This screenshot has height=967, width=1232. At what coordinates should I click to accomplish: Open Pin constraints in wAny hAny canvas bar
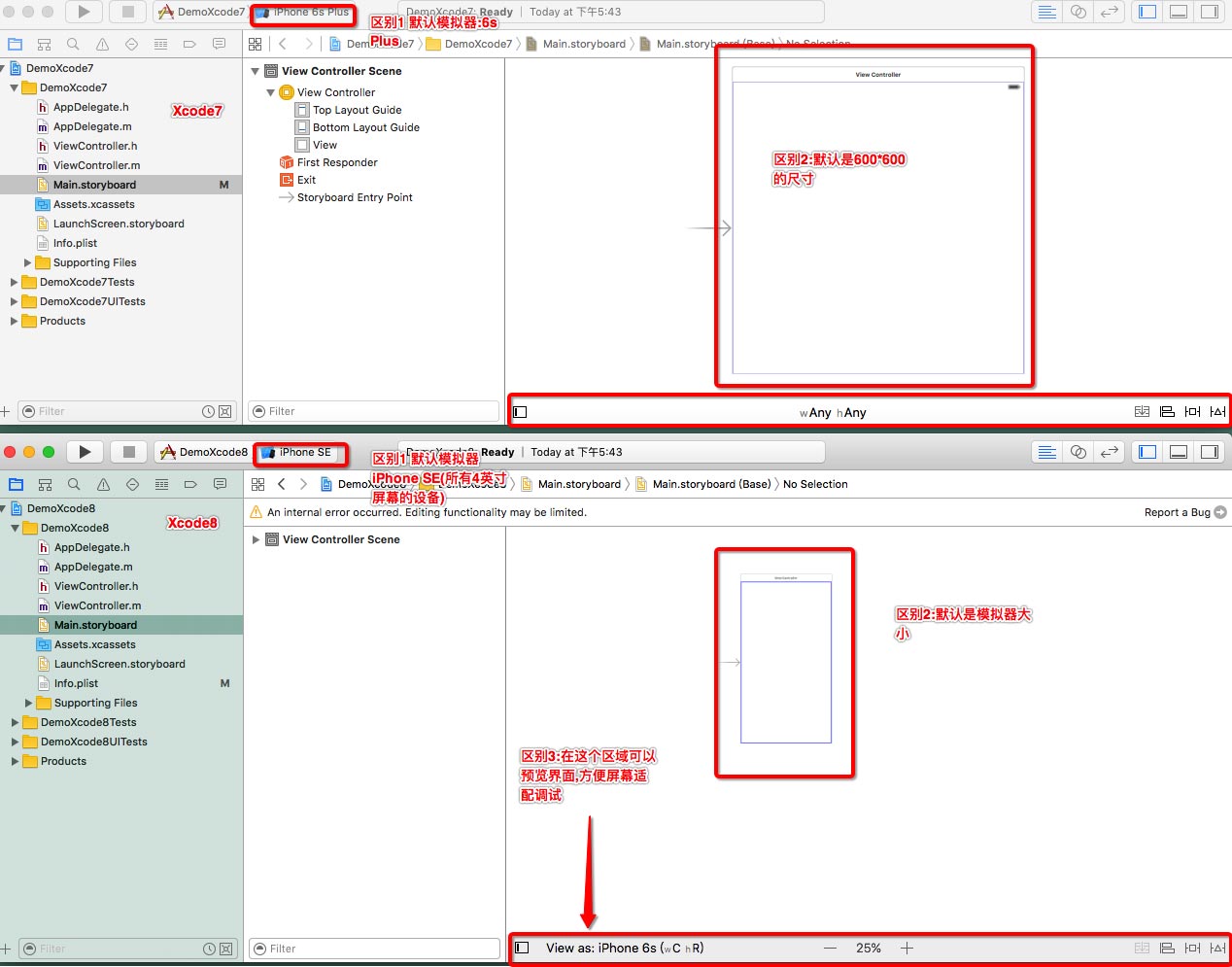[1192, 412]
